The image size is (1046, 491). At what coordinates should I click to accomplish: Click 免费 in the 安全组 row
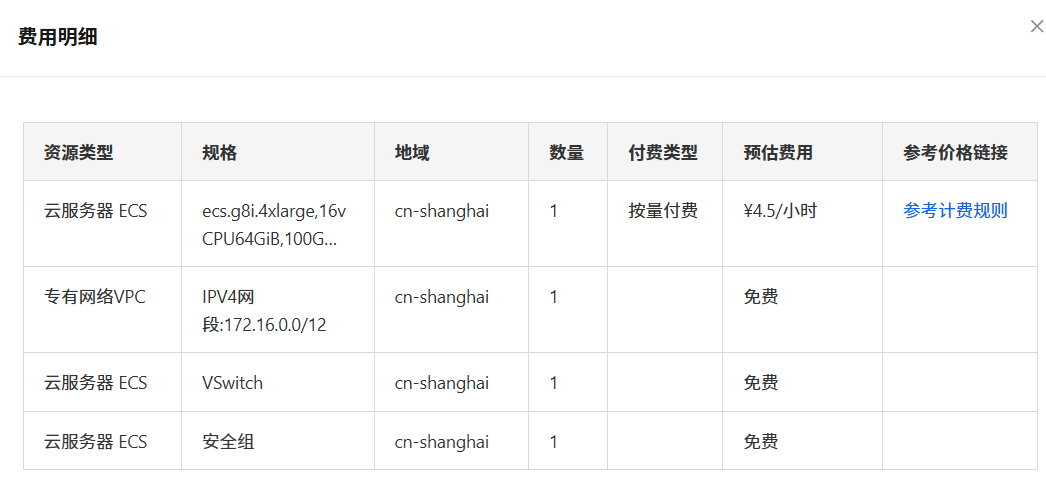[760, 442]
